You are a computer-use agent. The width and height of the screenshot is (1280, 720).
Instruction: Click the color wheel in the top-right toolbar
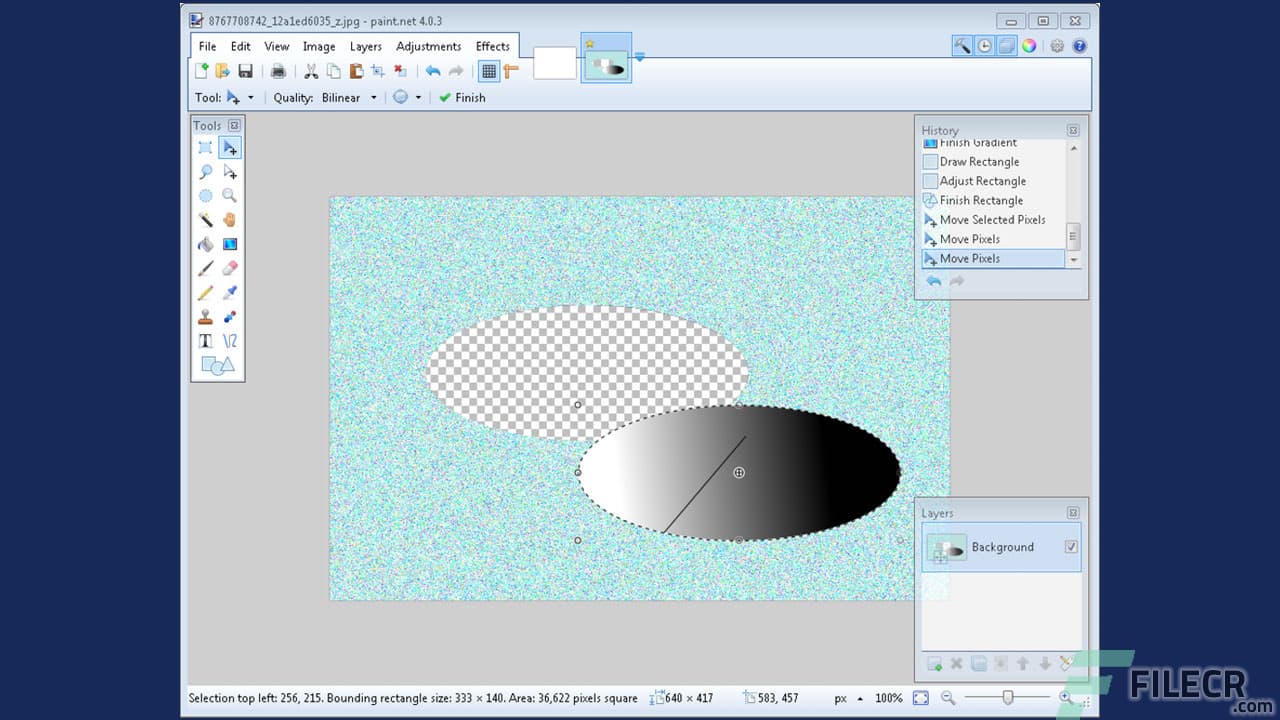coord(1031,45)
